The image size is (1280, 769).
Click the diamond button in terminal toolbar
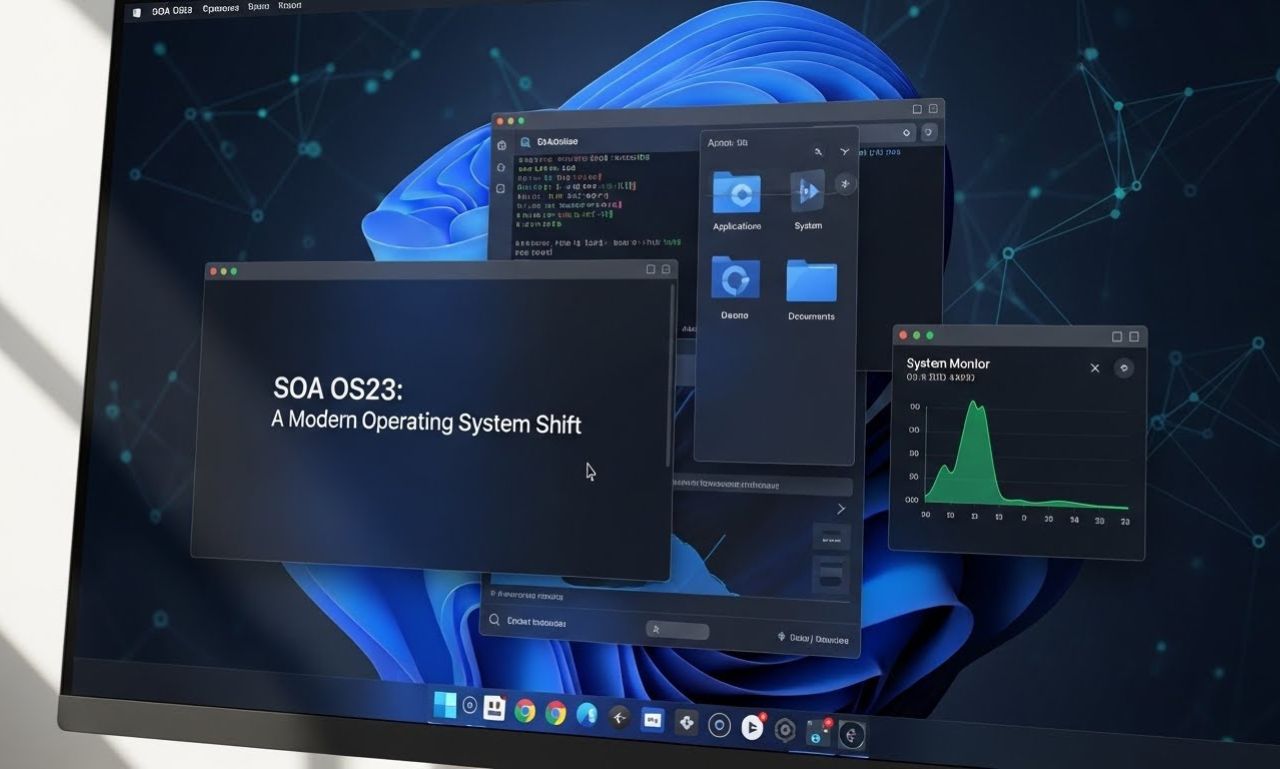pyautogui.click(x=906, y=133)
